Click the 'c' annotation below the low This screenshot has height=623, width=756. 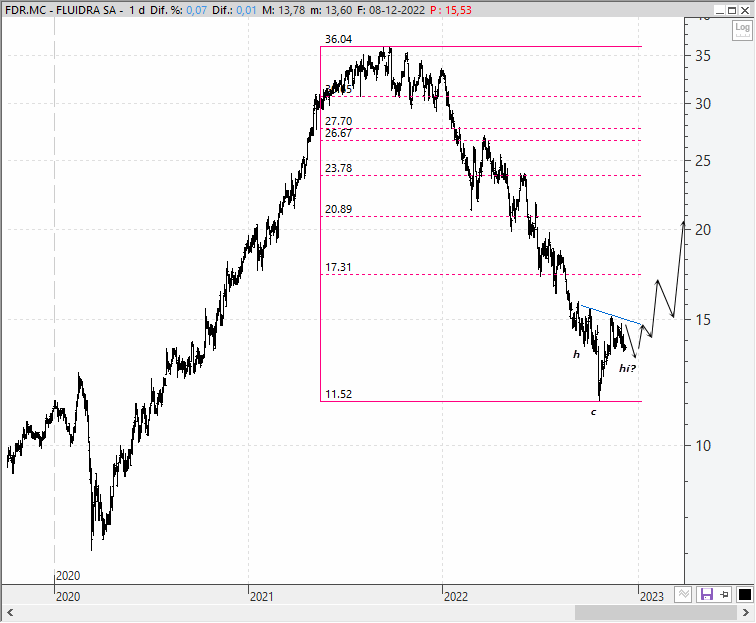(594, 412)
